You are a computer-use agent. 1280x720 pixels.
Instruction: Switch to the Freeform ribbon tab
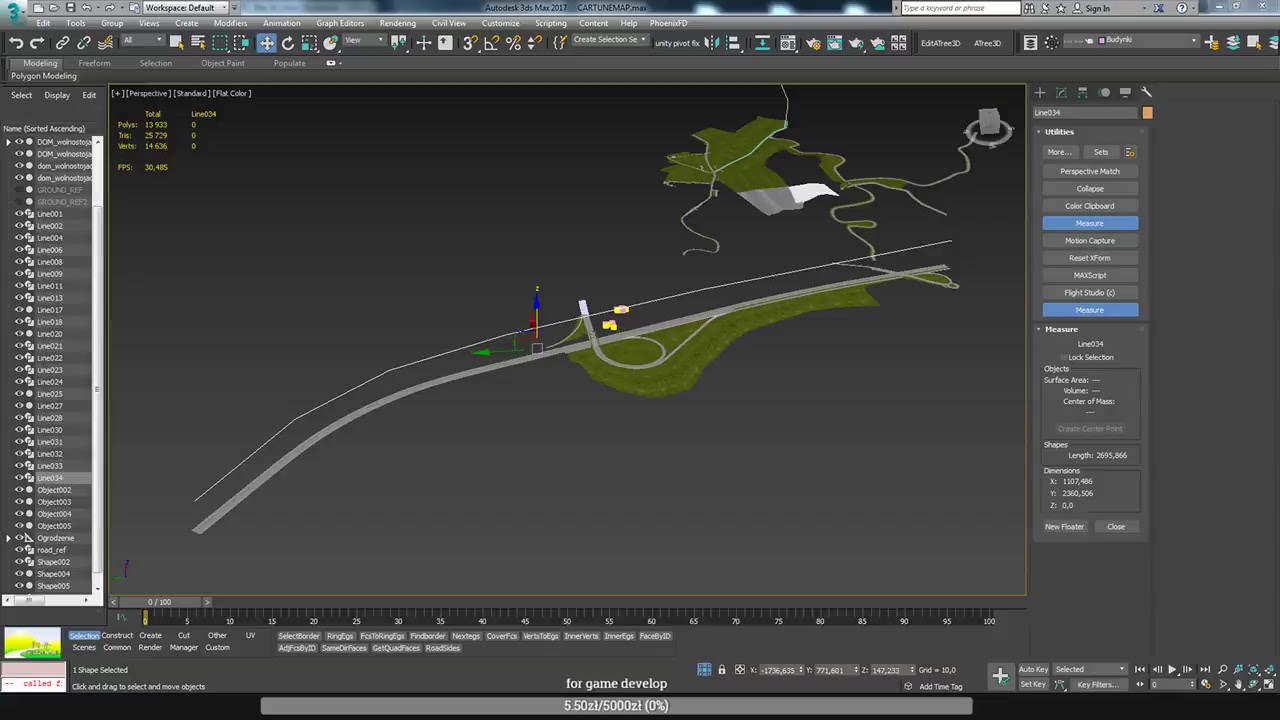click(94, 63)
